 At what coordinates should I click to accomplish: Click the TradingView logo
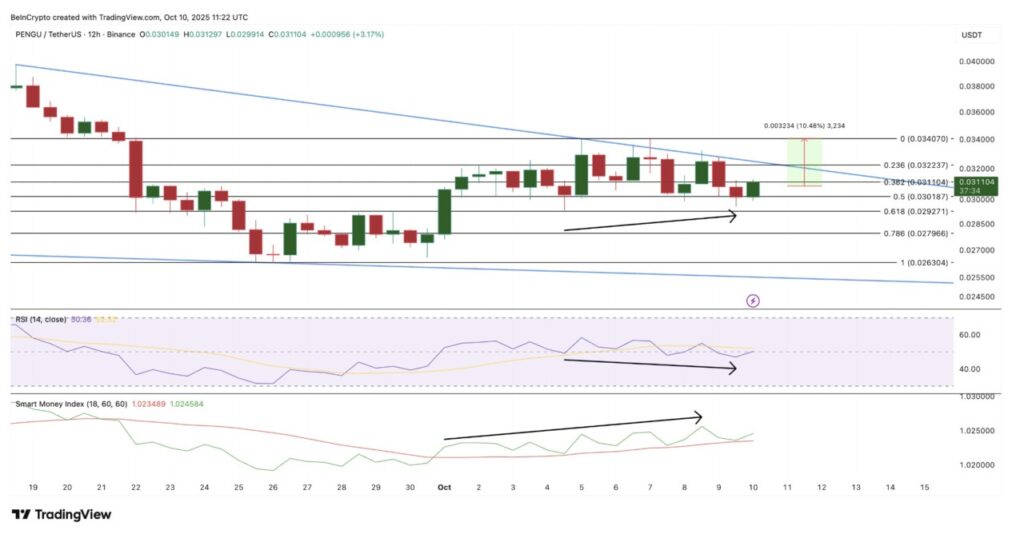[x=61, y=514]
